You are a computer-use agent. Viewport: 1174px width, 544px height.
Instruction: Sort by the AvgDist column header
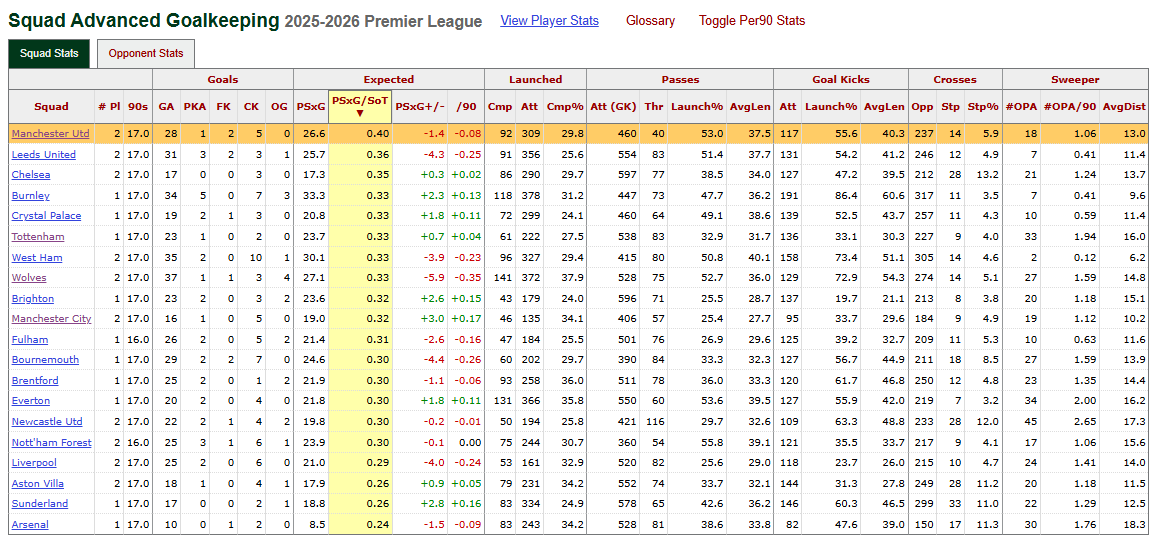1124,107
